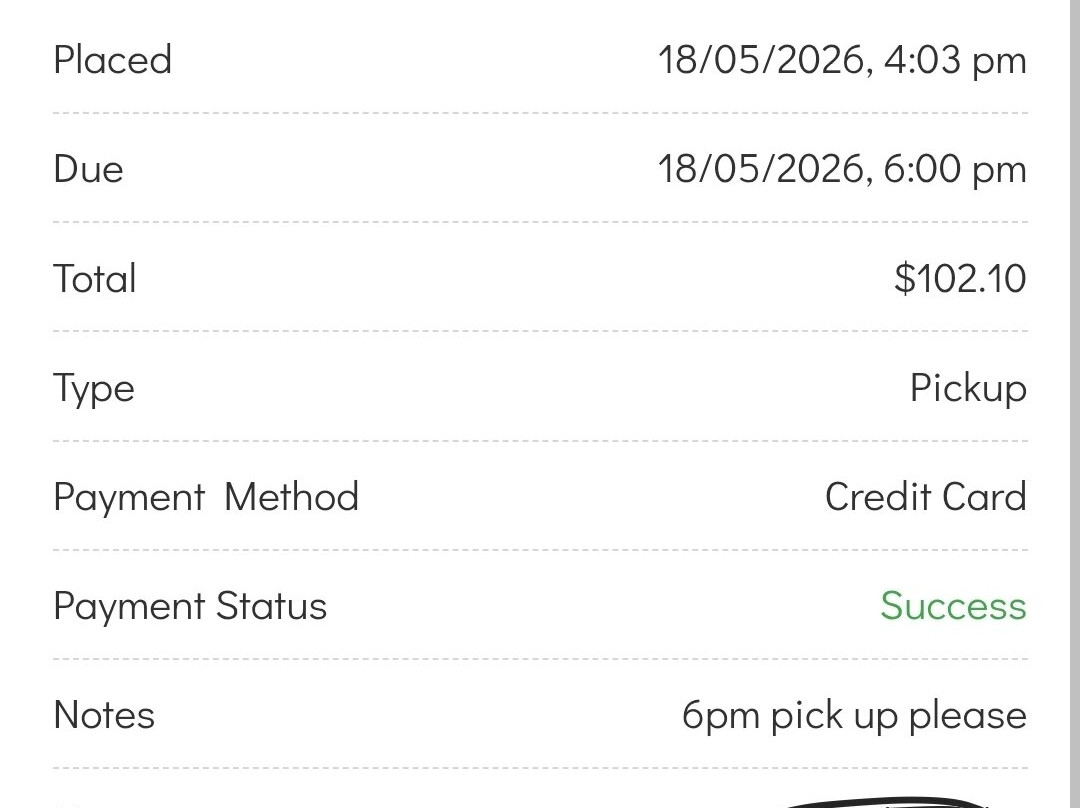Click the Due row label

(x=88, y=169)
